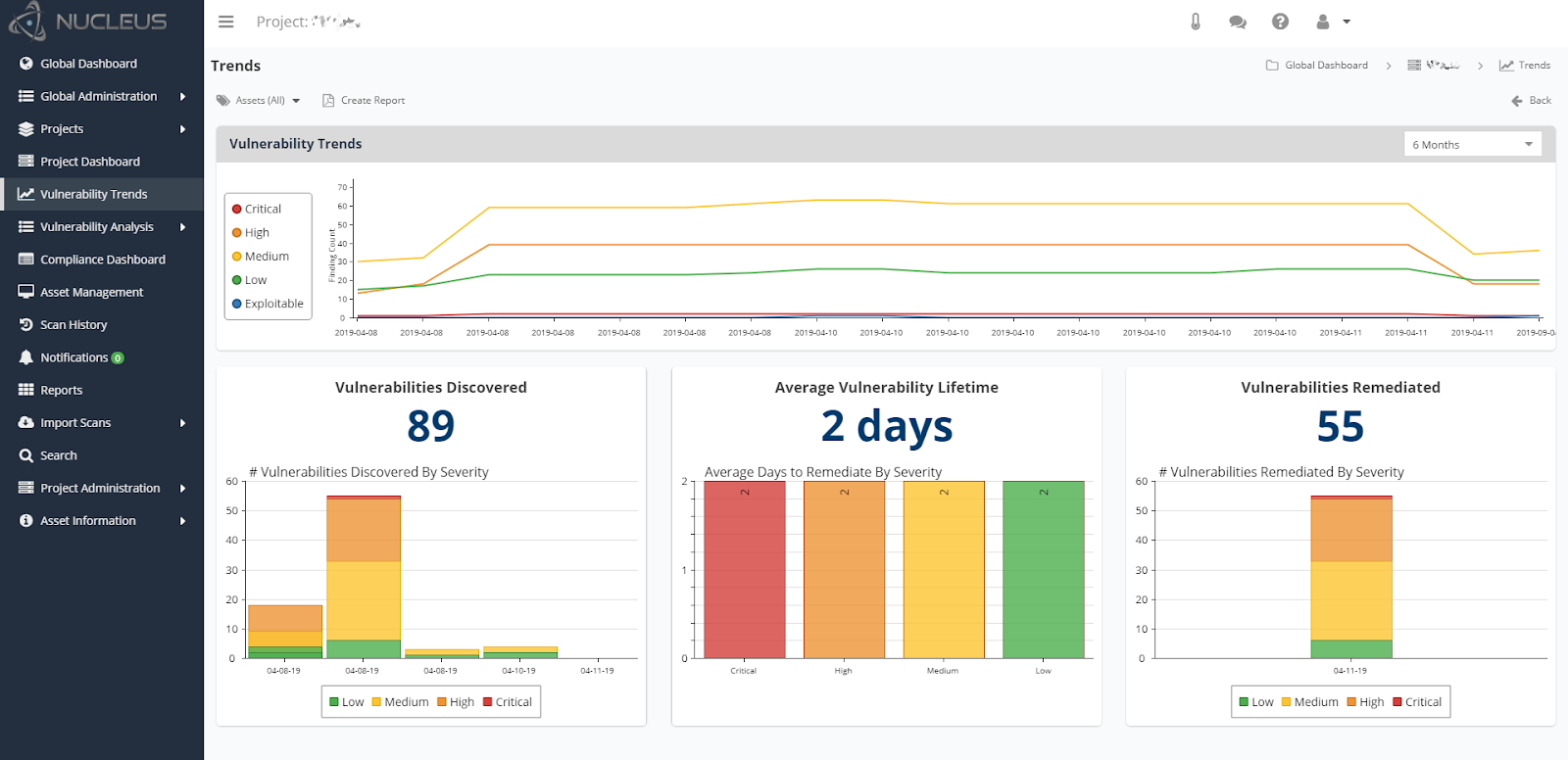Expand the Global Administration submenu
1568x760 pixels.
point(102,96)
